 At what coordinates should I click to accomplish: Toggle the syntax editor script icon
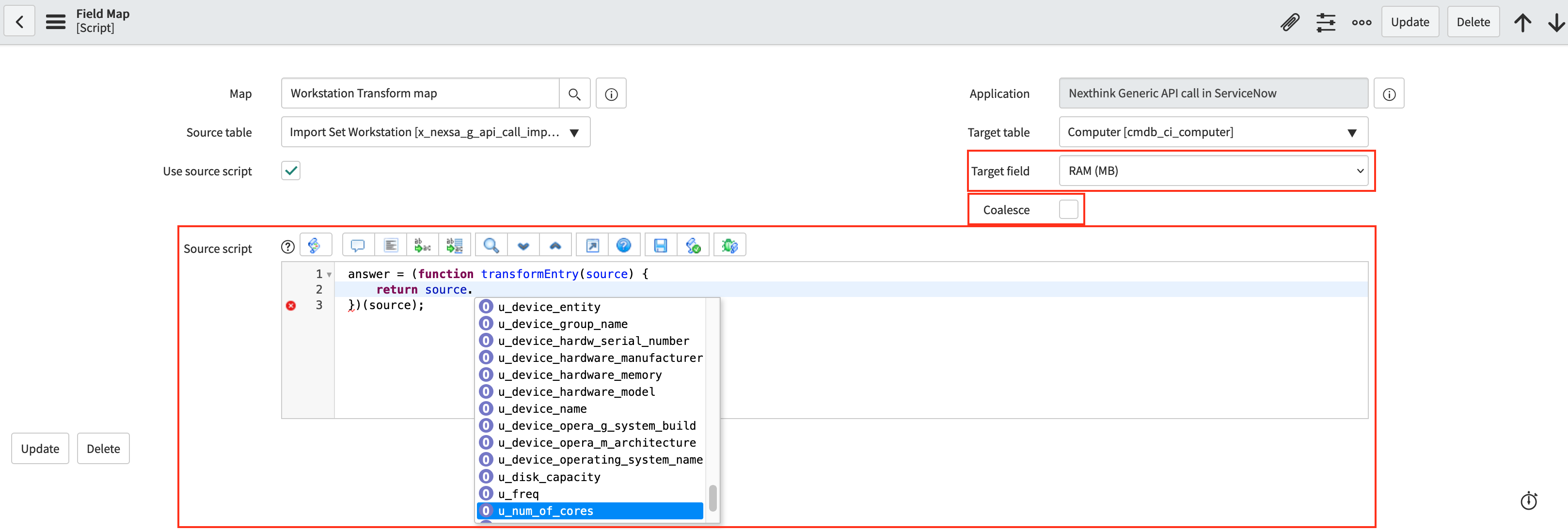point(316,245)
